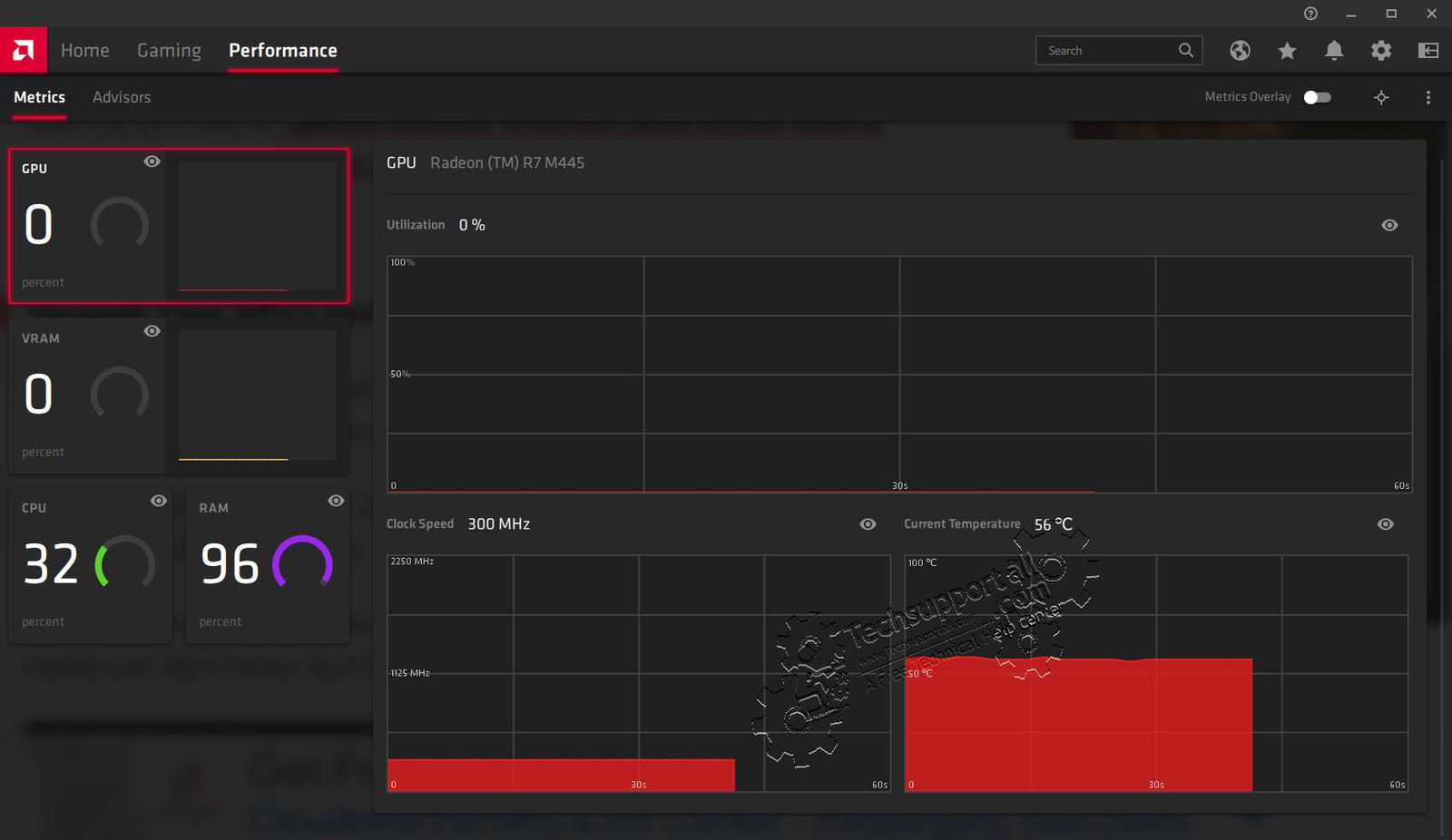Open the Metrics sub-tab

[x=39, y=97]
